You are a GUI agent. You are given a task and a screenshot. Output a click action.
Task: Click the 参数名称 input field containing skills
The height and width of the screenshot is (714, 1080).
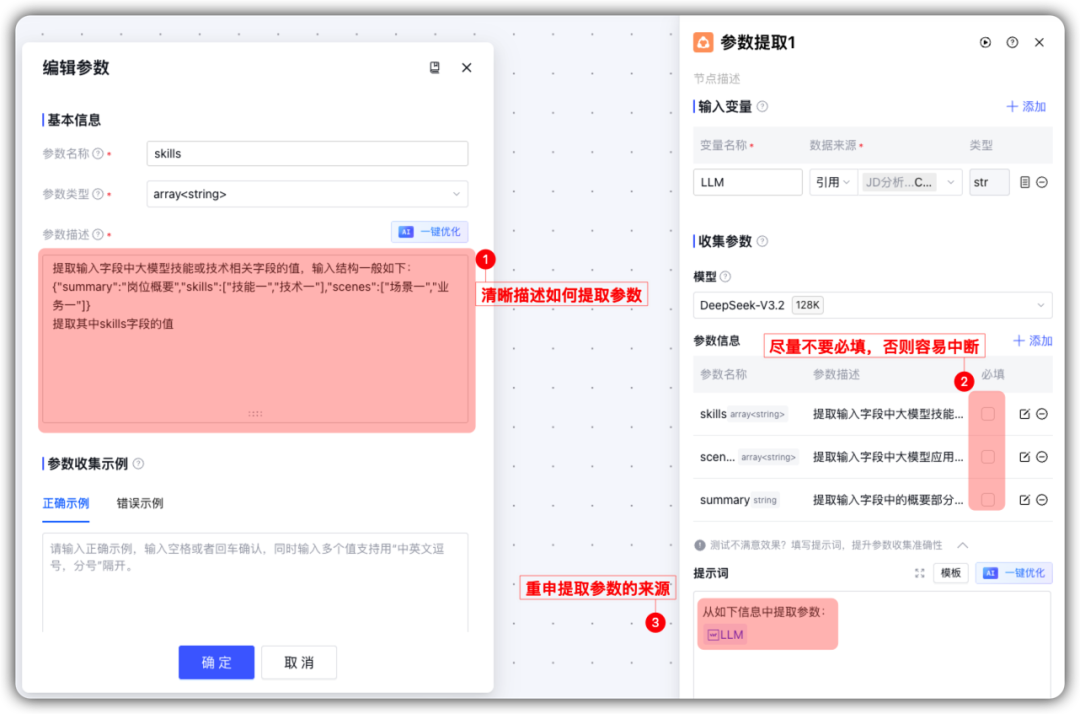[307, 154]
